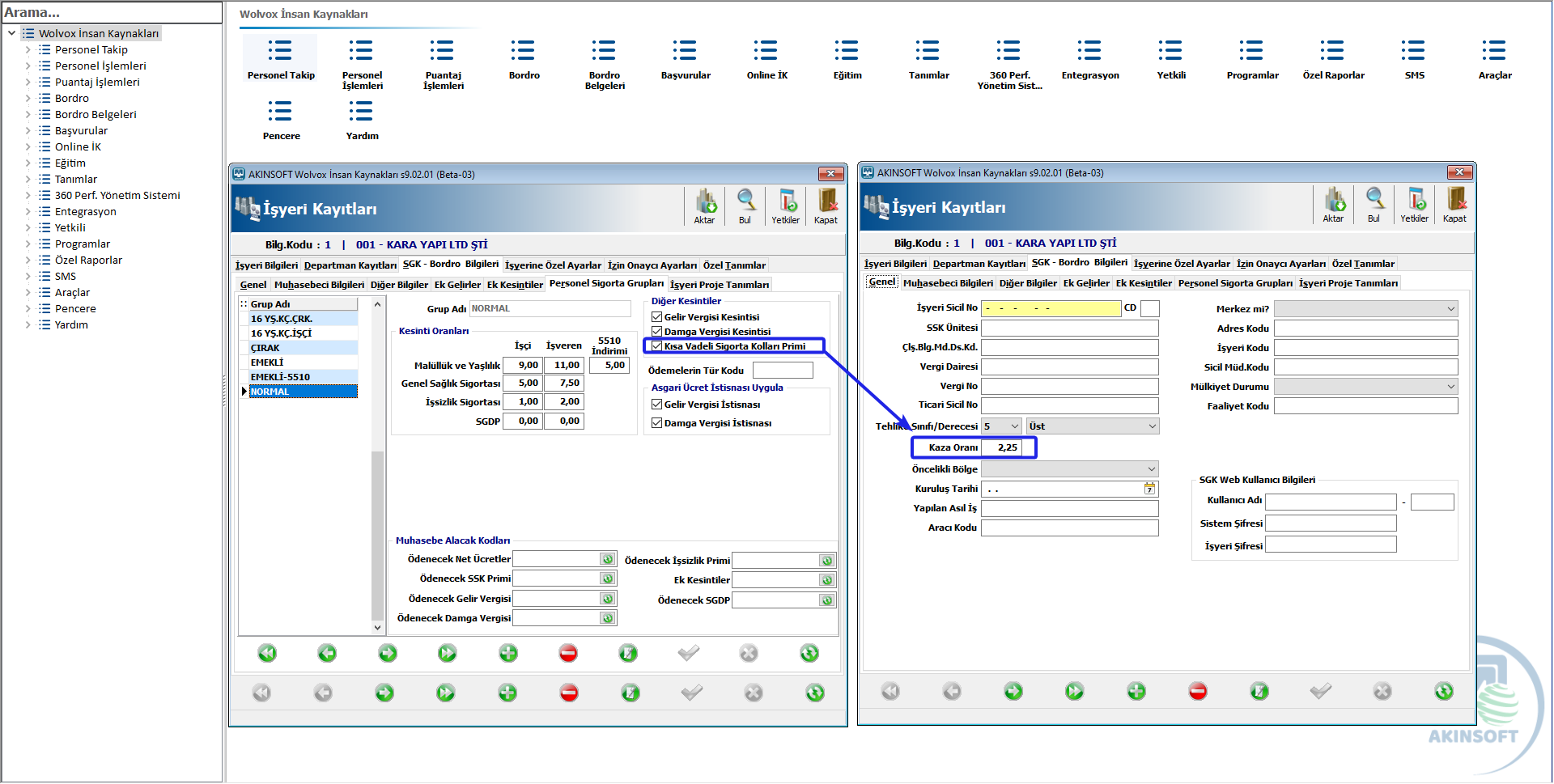Click Arama search box in sidebar

click(x=112, y=12)
